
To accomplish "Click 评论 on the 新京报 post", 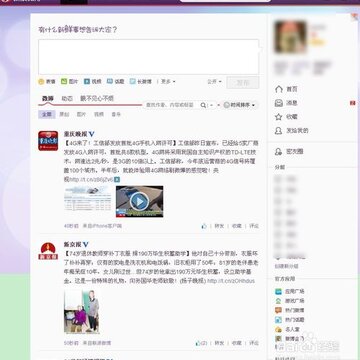I will [x=254, y=343].
